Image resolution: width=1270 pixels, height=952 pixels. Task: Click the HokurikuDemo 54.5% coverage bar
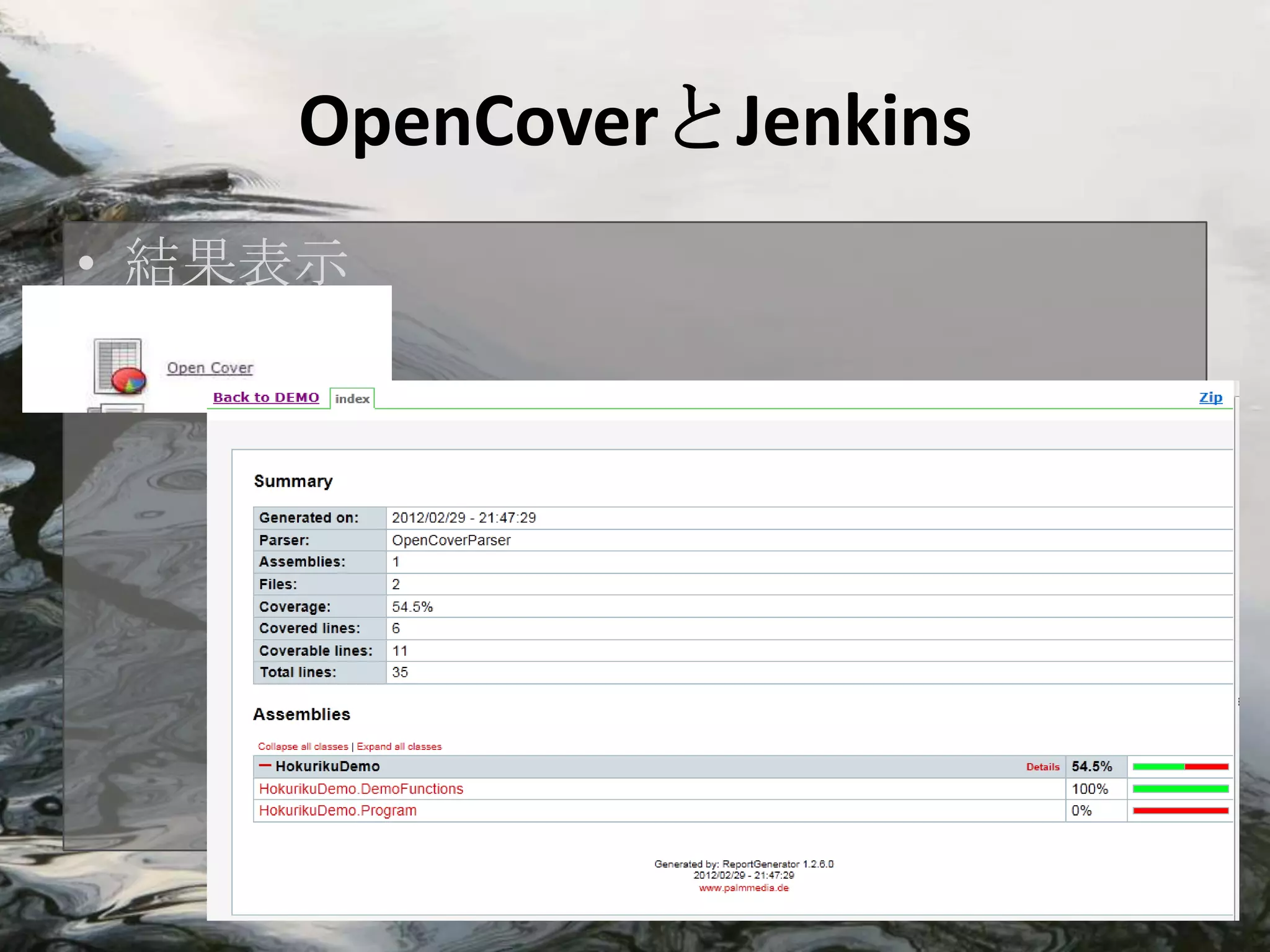pyautogui.click(x=1180, y=767)
